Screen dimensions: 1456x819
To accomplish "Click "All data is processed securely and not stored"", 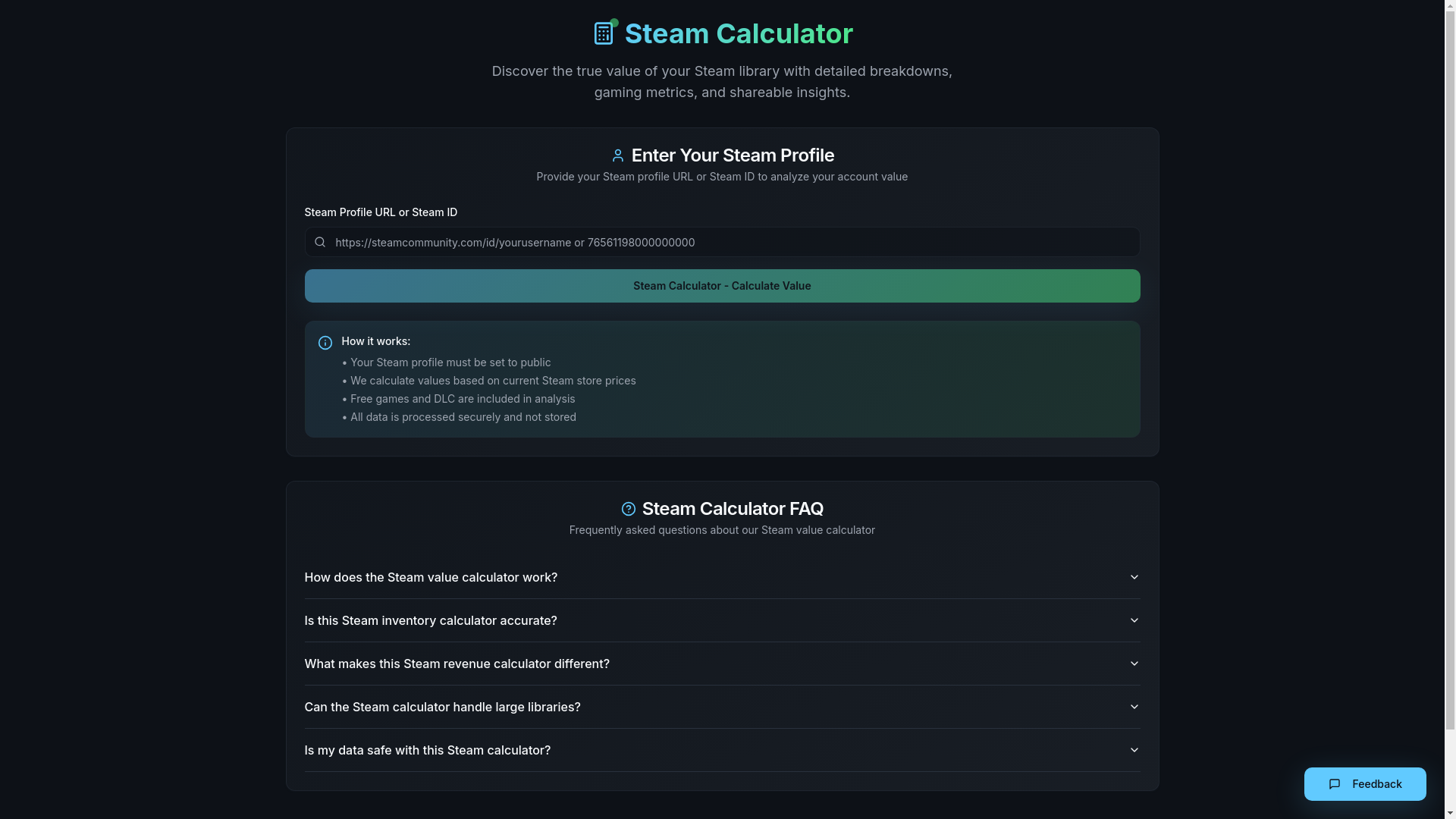I will pos(463,417).
